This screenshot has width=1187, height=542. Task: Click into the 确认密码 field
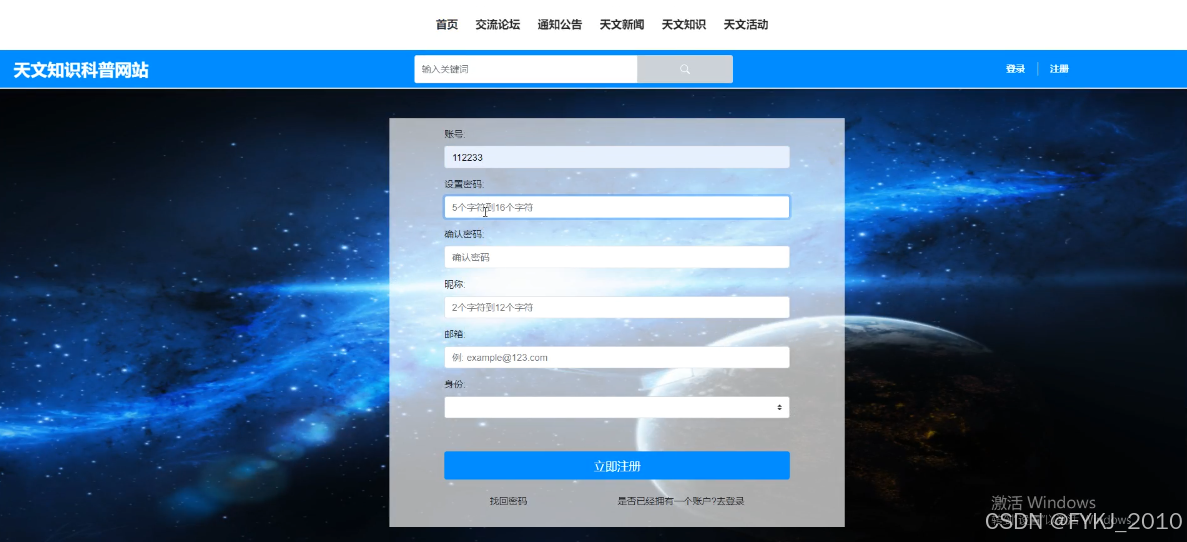(x=617, y=257)
